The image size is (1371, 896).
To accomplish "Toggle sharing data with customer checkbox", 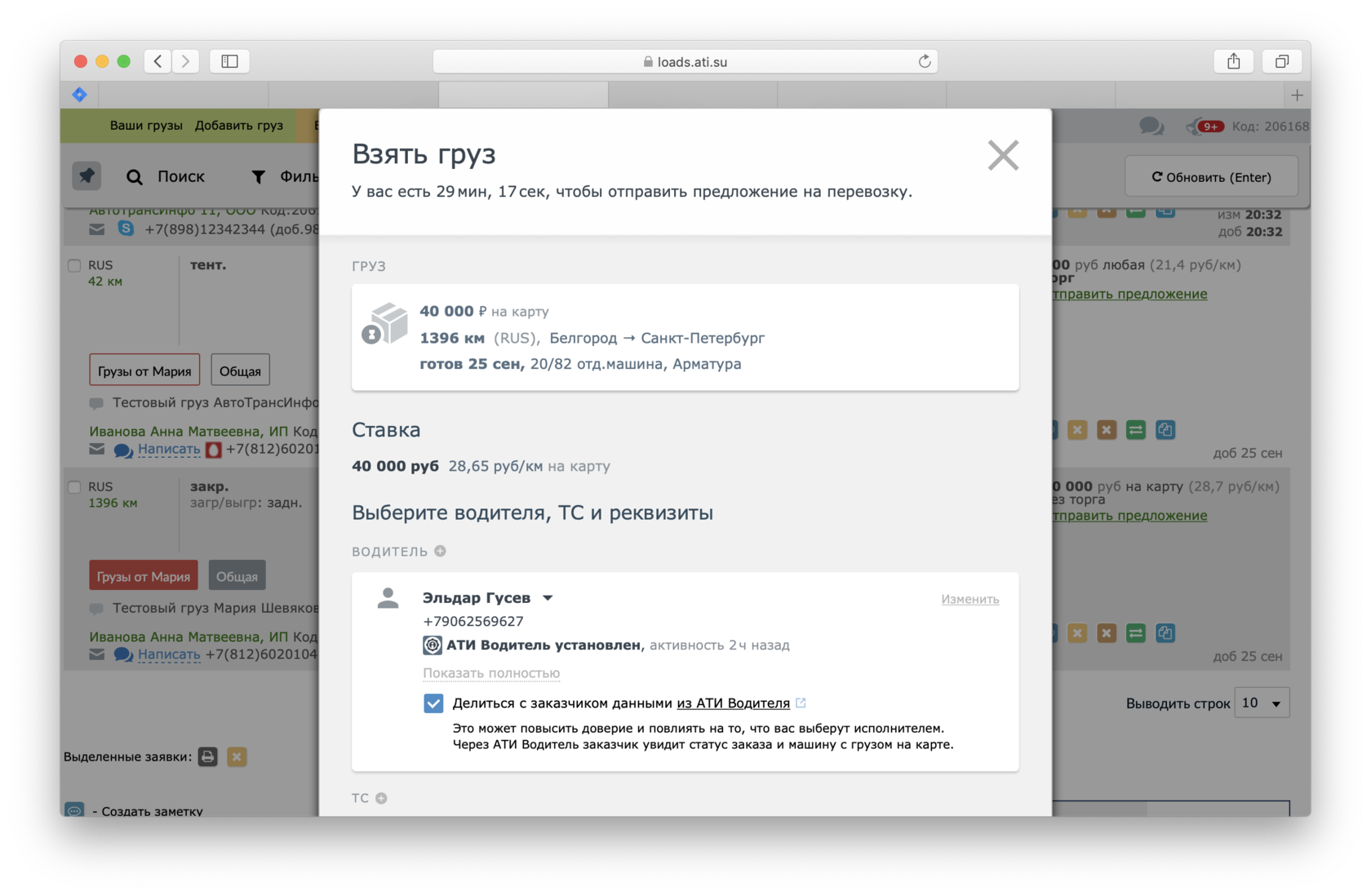I will pos(433,703).
